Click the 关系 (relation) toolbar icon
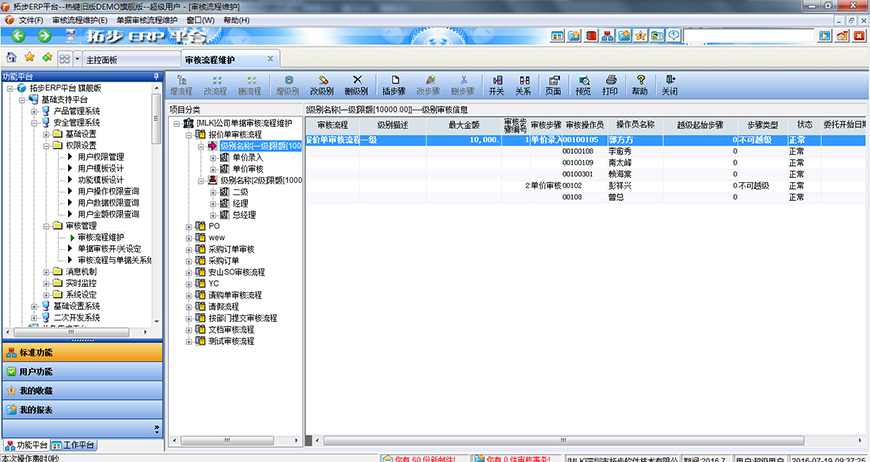This screenshot has width=870, height=462. tap(522, 84)
